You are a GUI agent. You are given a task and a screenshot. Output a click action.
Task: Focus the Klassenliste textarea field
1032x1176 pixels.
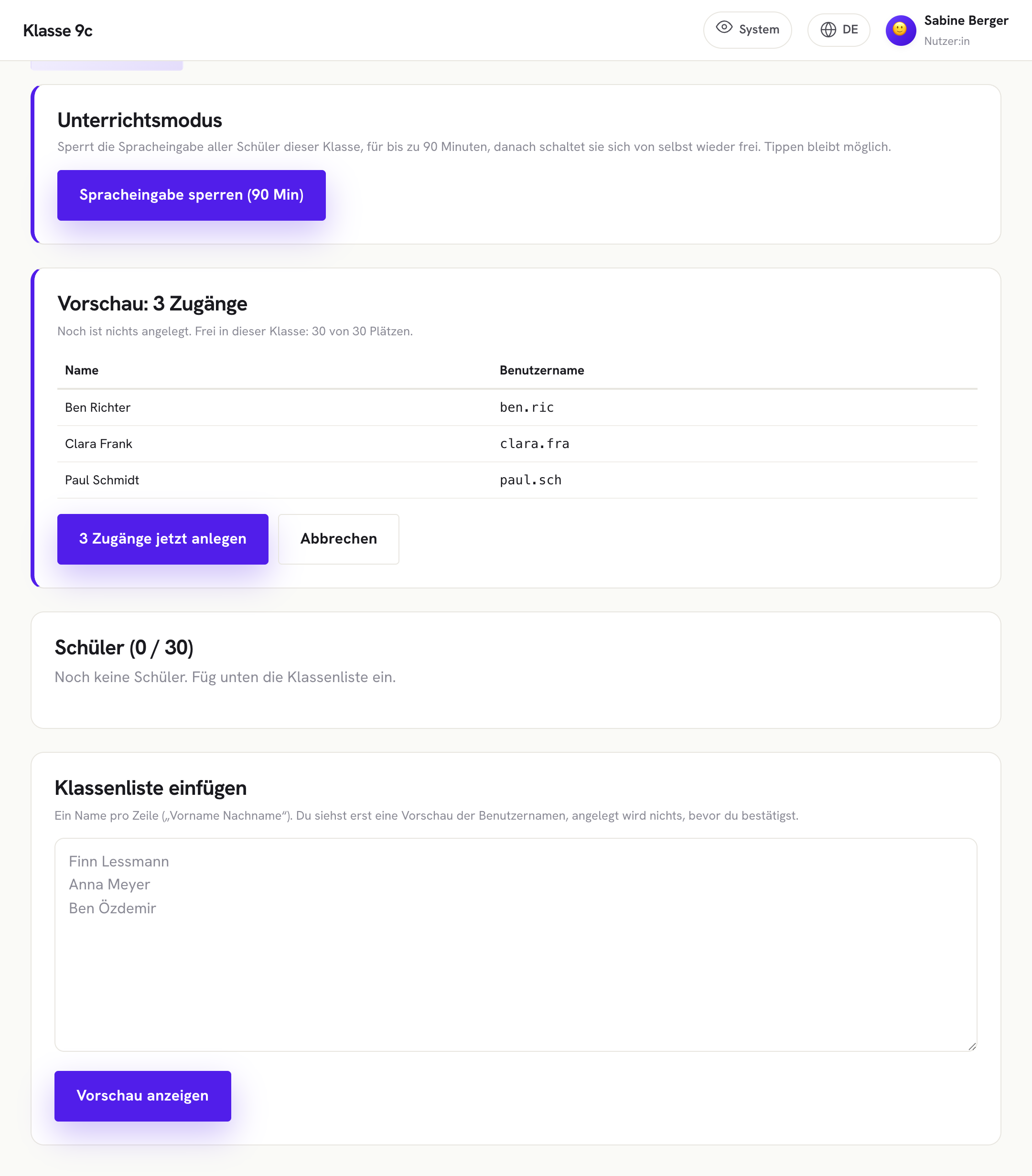coord(516,945)
